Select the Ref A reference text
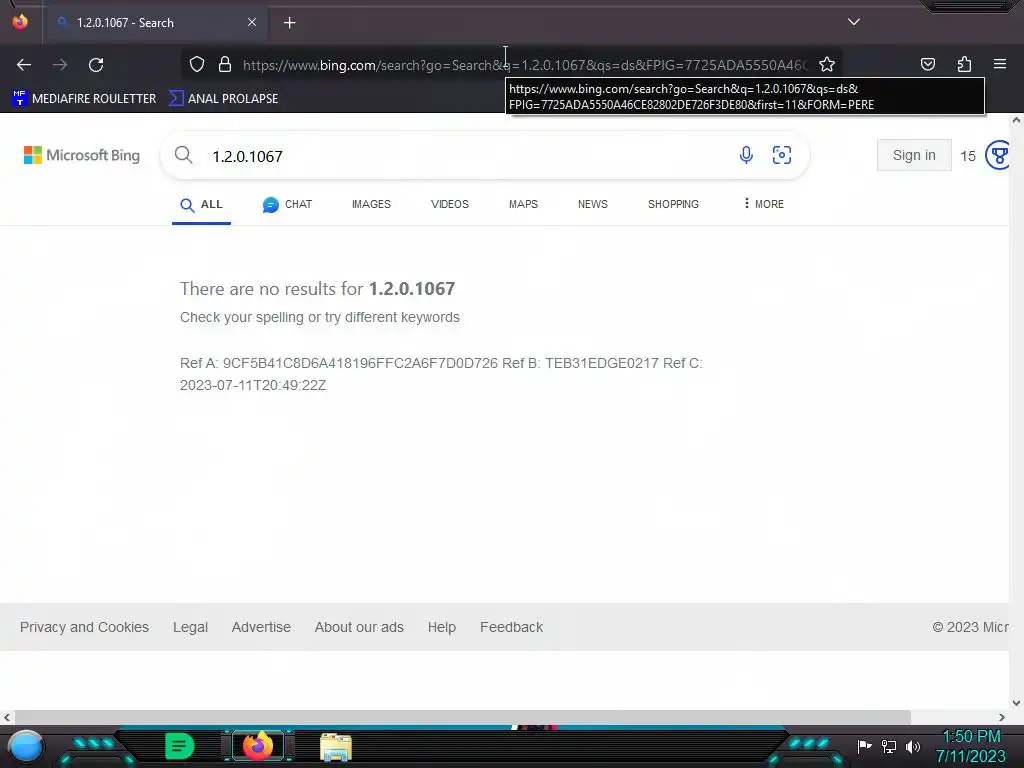Image resolution: width=1024 pixels, height=768 pixels. pos(339,363)
